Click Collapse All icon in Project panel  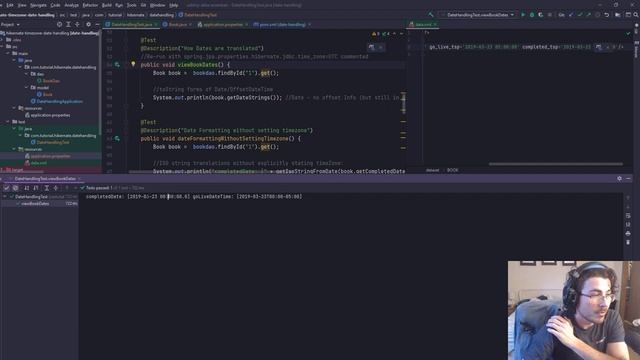click(77, 24)
